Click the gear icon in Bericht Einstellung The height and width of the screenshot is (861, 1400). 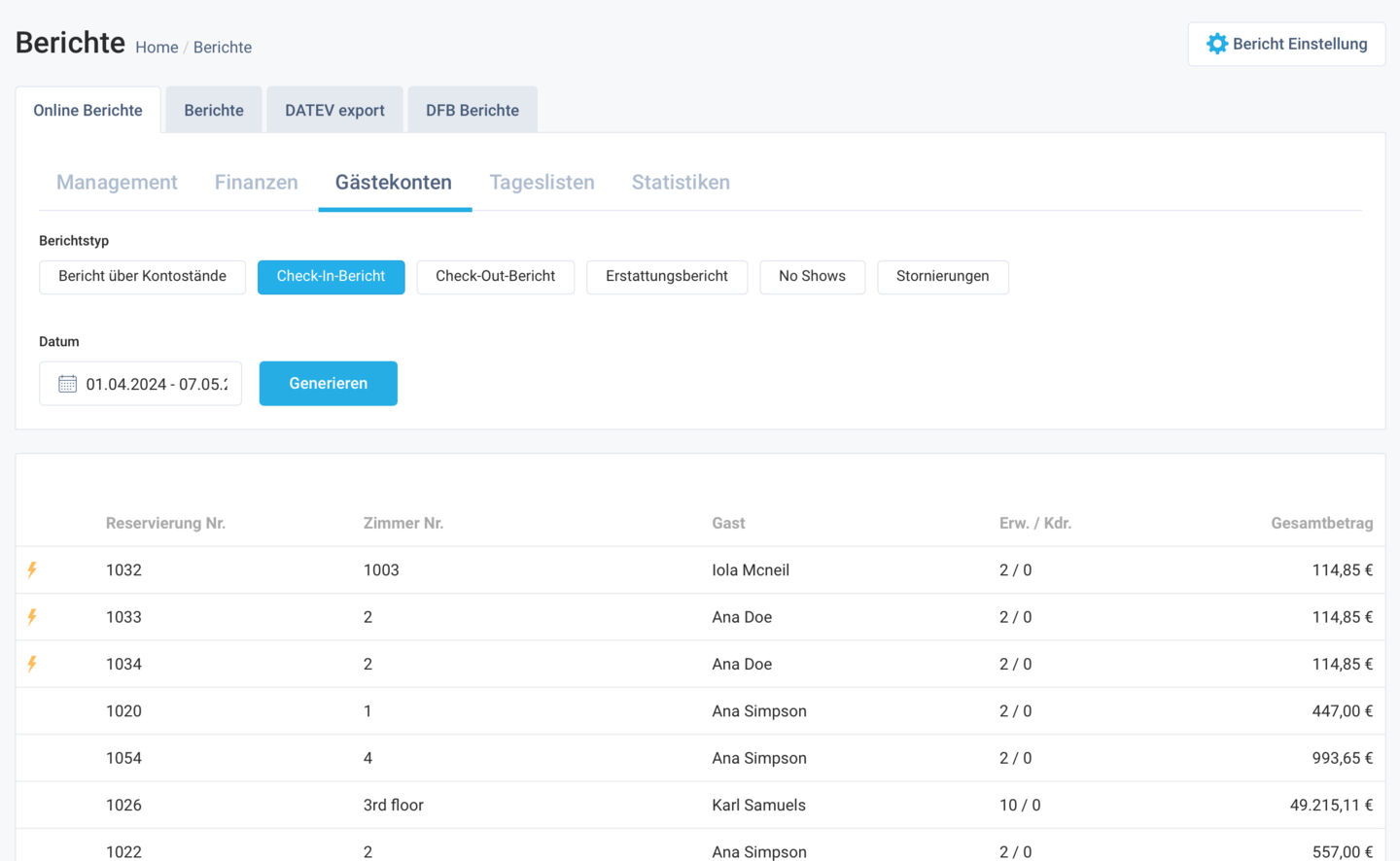tap(1216, 44)
